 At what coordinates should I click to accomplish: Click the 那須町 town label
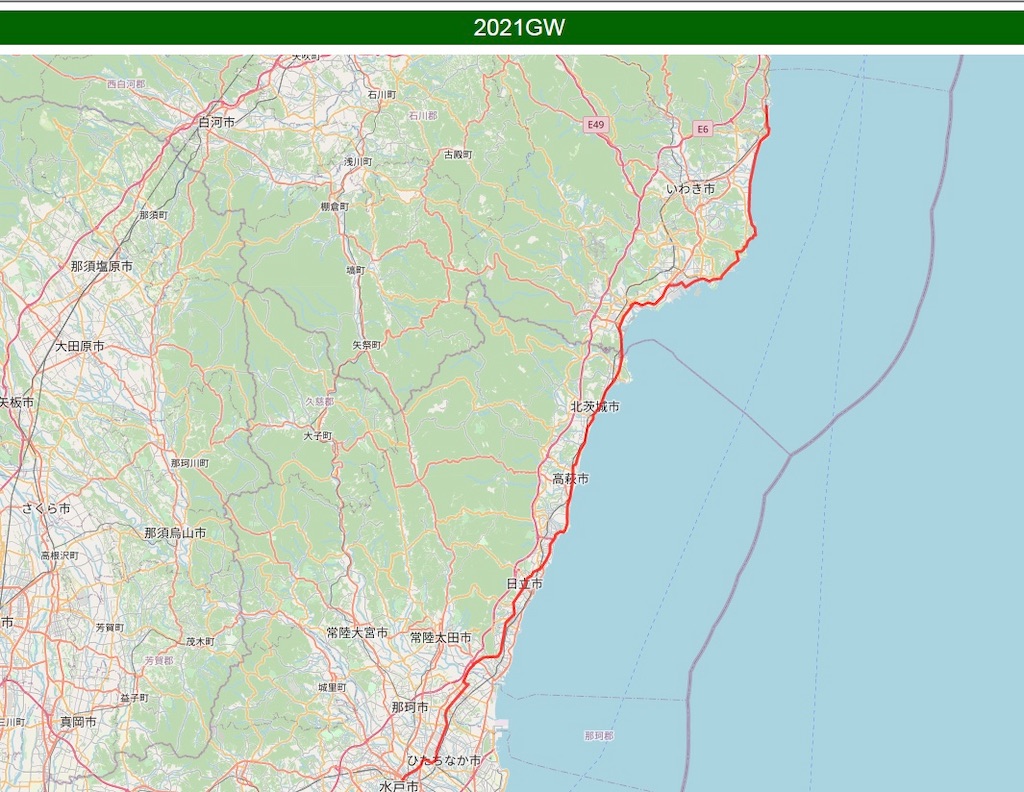point(153,215)
